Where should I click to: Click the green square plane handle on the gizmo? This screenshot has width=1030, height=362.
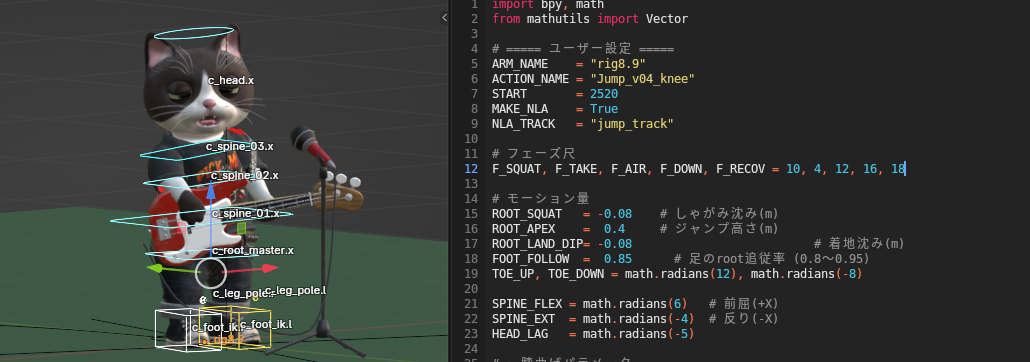(x=241, y=228)
